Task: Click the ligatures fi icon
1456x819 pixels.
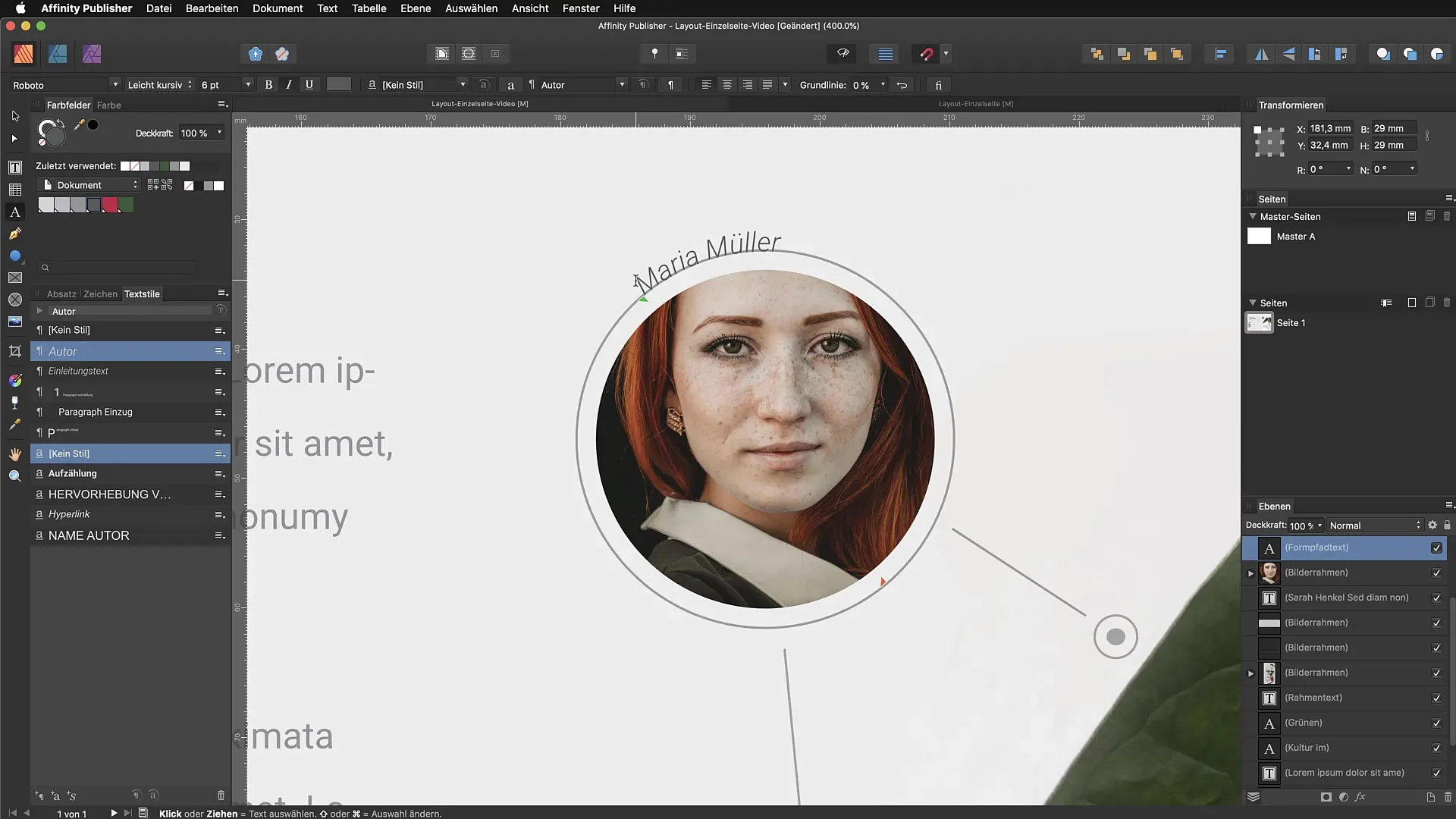Action: tap(938, 85)
